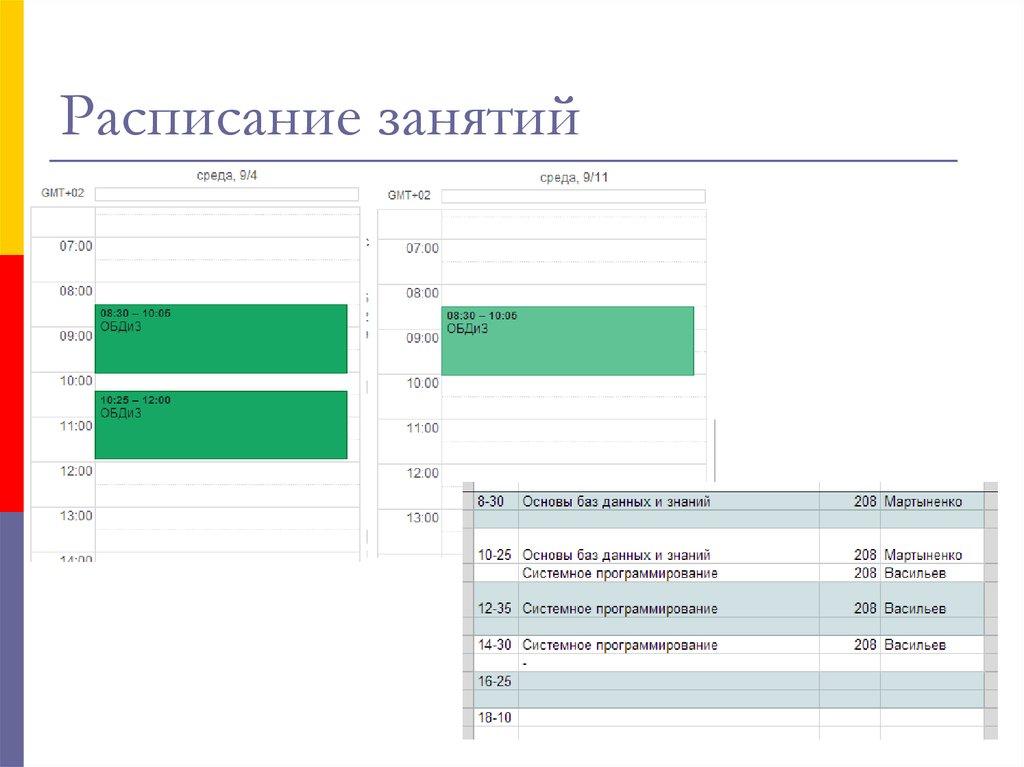Click the red stripe on the left border

(10, 380)
